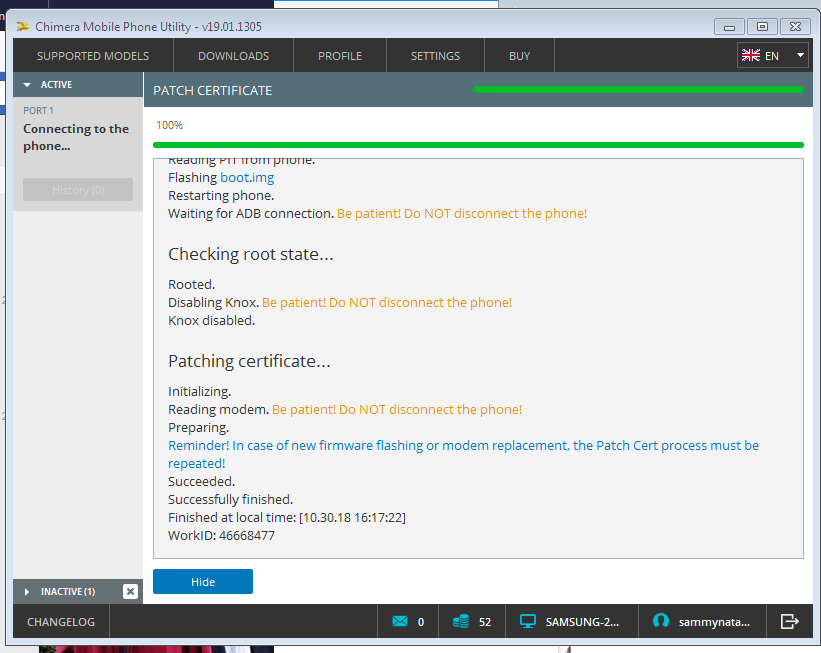821x653 pixels.
Task: Click the UK flag language icon
Action: point(751,56)
